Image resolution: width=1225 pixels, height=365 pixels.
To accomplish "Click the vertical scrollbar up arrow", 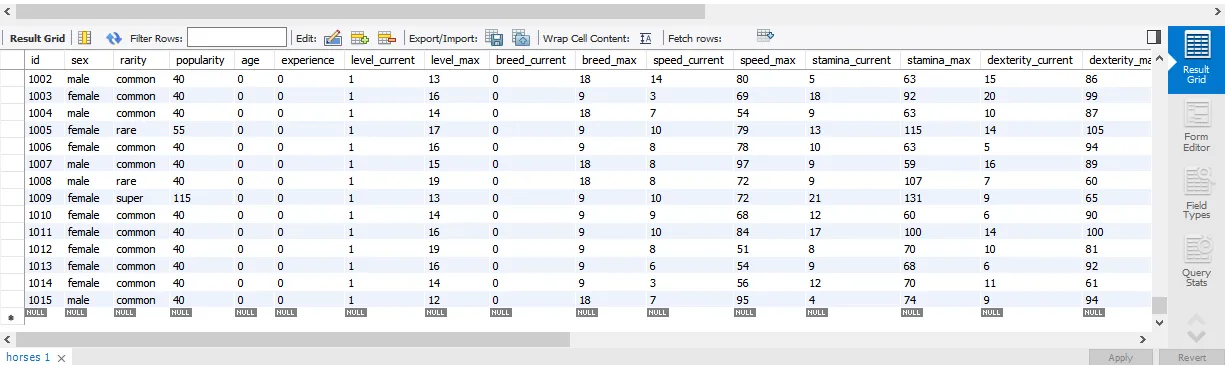I will click(1159, 57).
